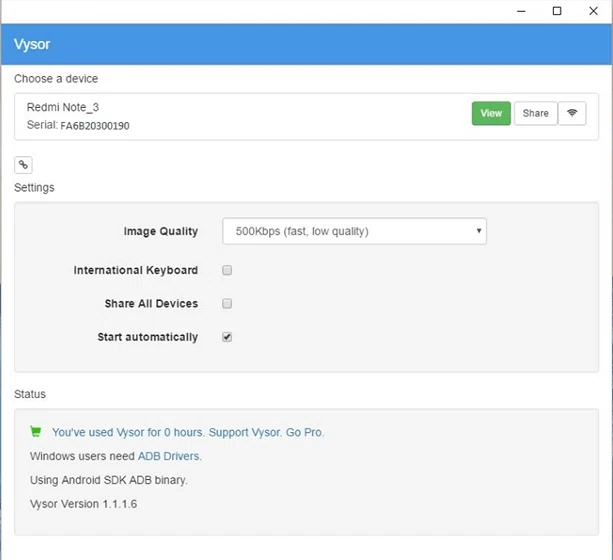Click the serial FA6B20300190 text
The width and height of the screenshot is (613, 560).
[95, 126]
